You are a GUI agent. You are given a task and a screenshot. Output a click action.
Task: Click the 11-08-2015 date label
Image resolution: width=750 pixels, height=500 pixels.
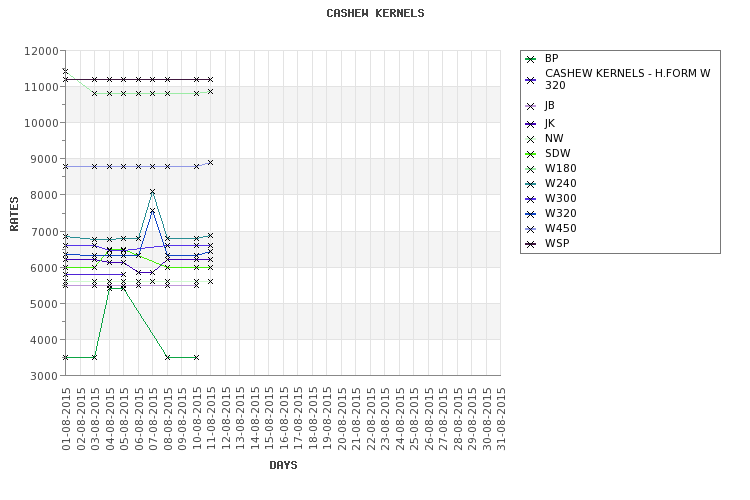(x=211, y=419)
